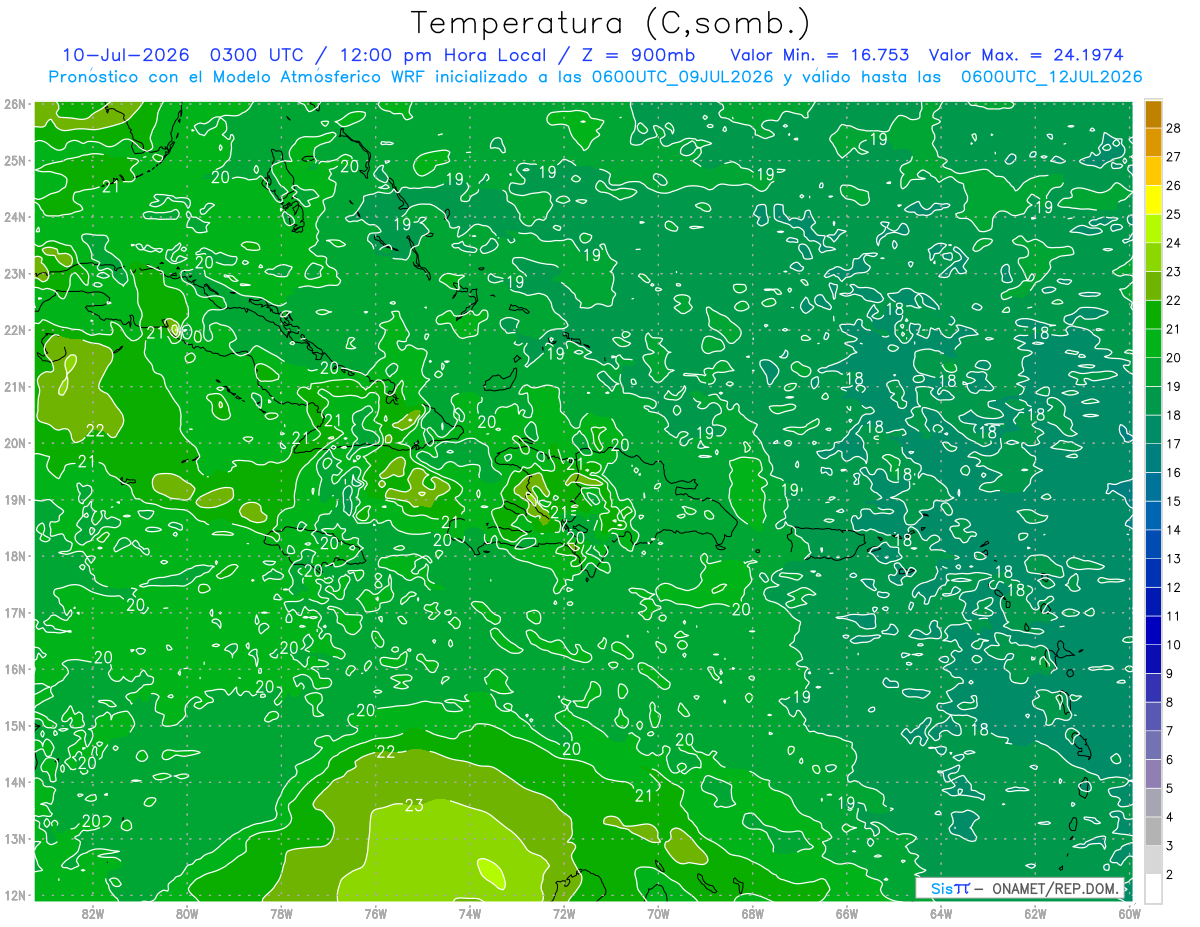Click the 23 contour label on the map

[x=415, y=805]
